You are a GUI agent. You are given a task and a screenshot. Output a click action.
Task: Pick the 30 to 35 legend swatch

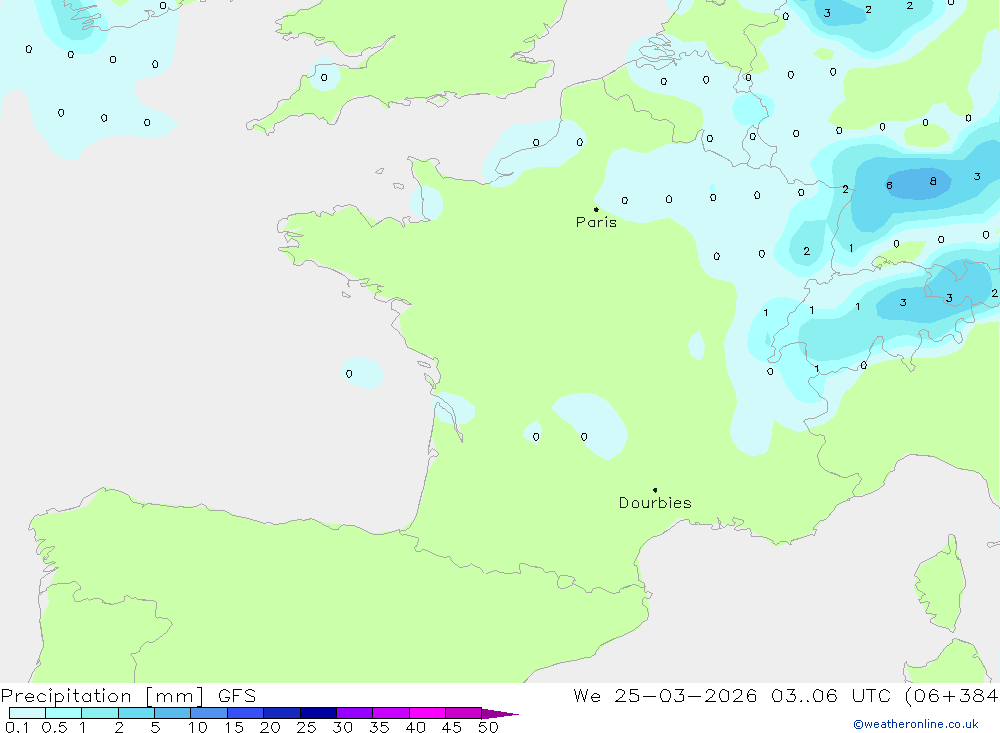tap(355, 713)
